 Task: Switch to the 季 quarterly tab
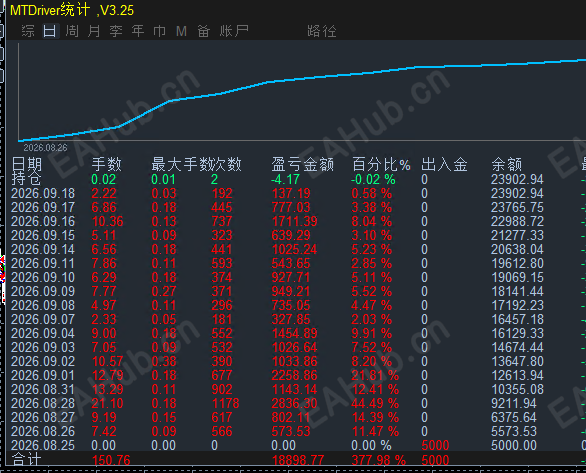[116, 31]
